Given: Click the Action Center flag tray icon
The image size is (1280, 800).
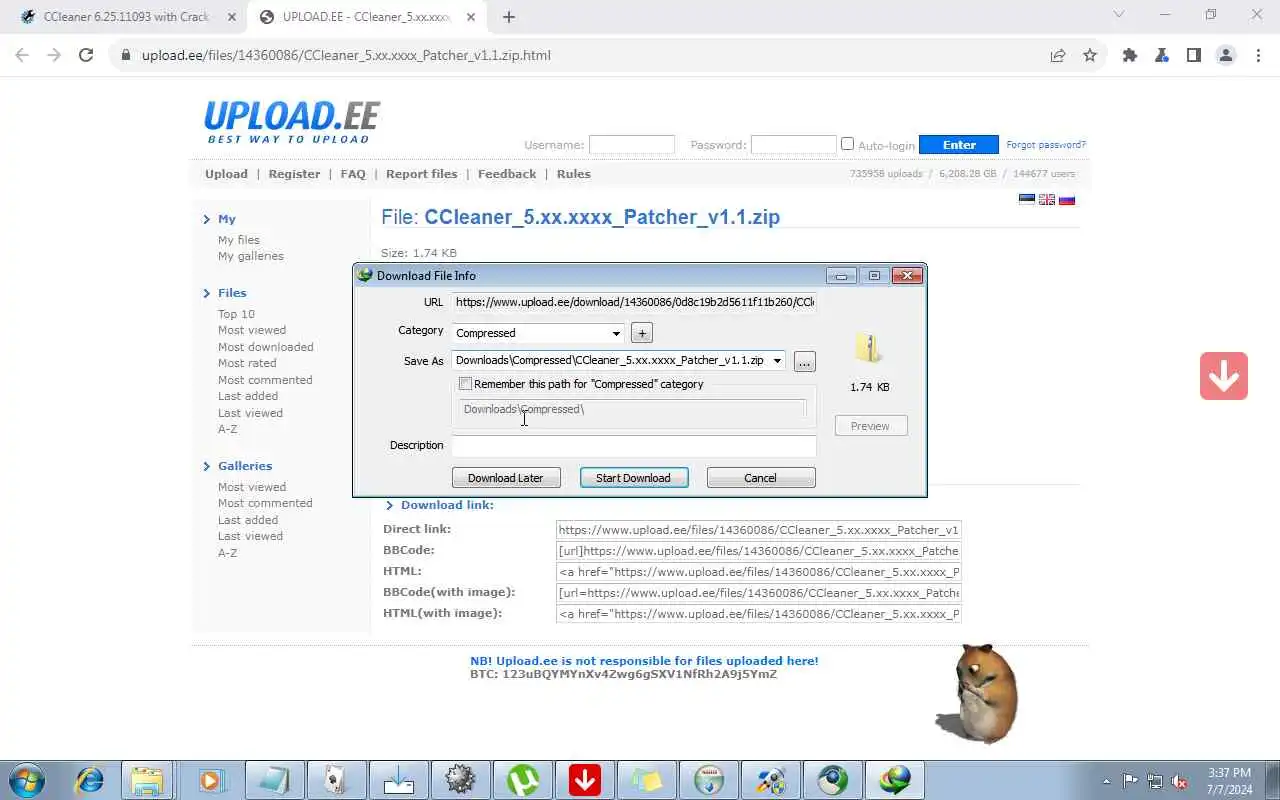Looking at the screenshot, I should click(x=1131, y=781).
